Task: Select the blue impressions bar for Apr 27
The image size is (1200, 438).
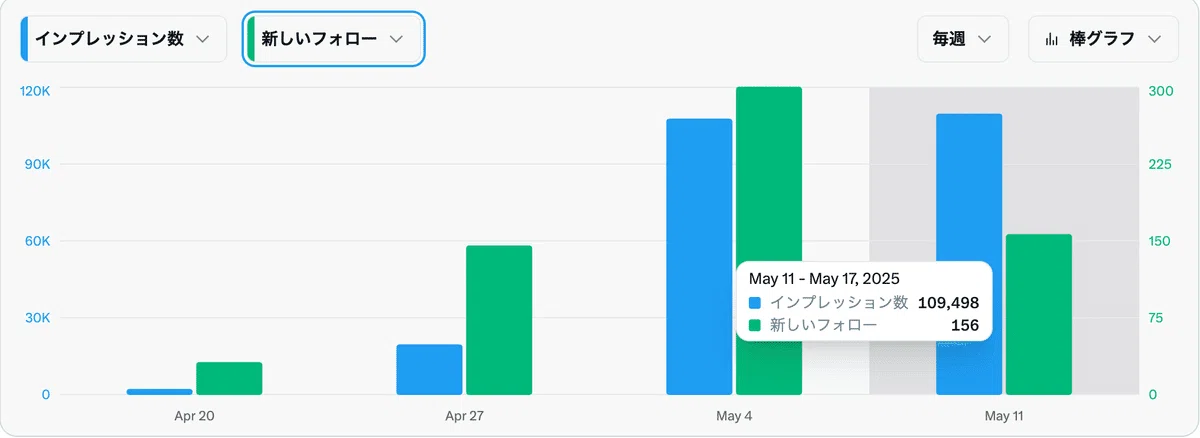Action: (429, 370)
